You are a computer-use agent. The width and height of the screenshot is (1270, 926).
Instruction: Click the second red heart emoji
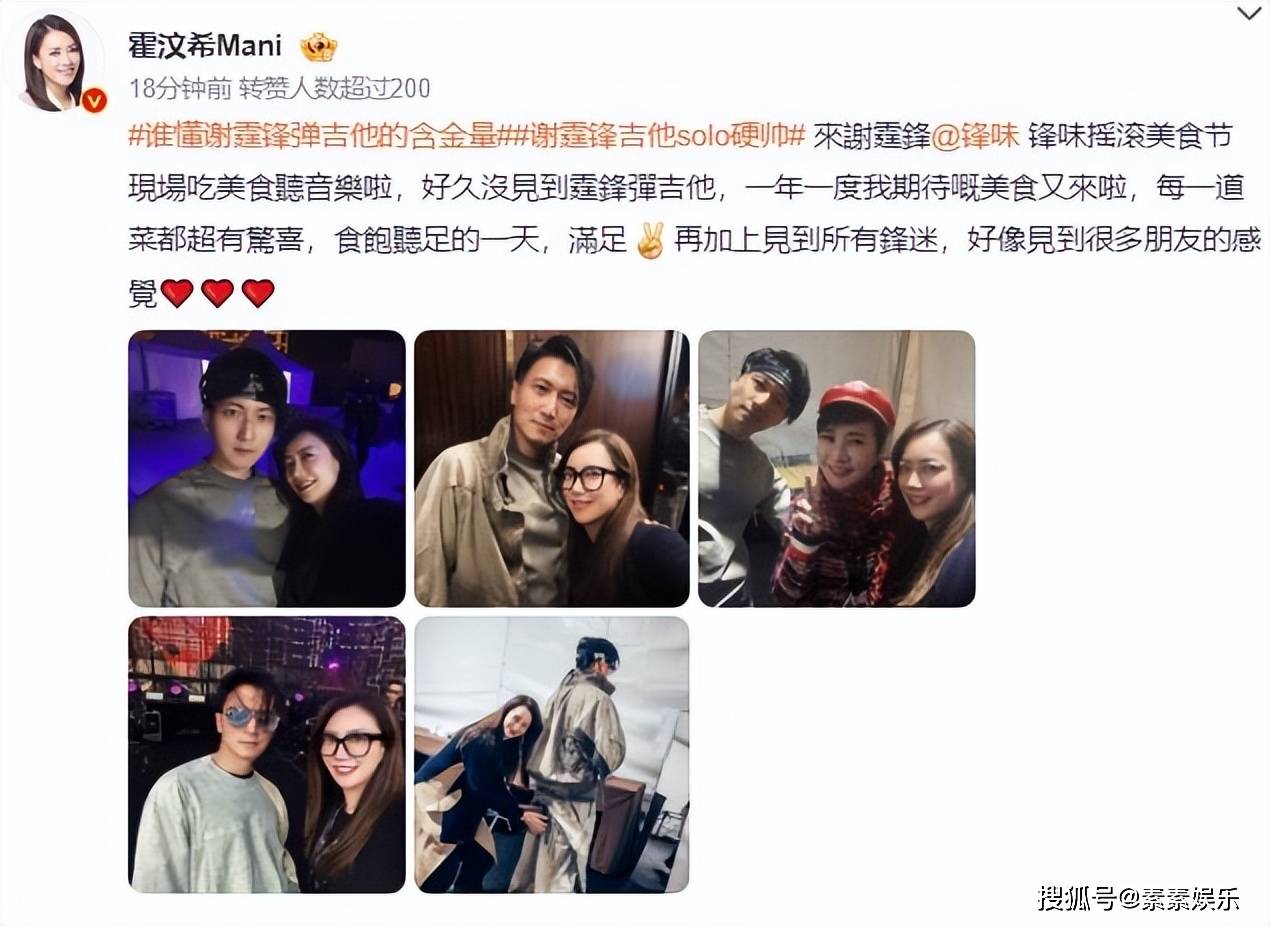[217, 293]
